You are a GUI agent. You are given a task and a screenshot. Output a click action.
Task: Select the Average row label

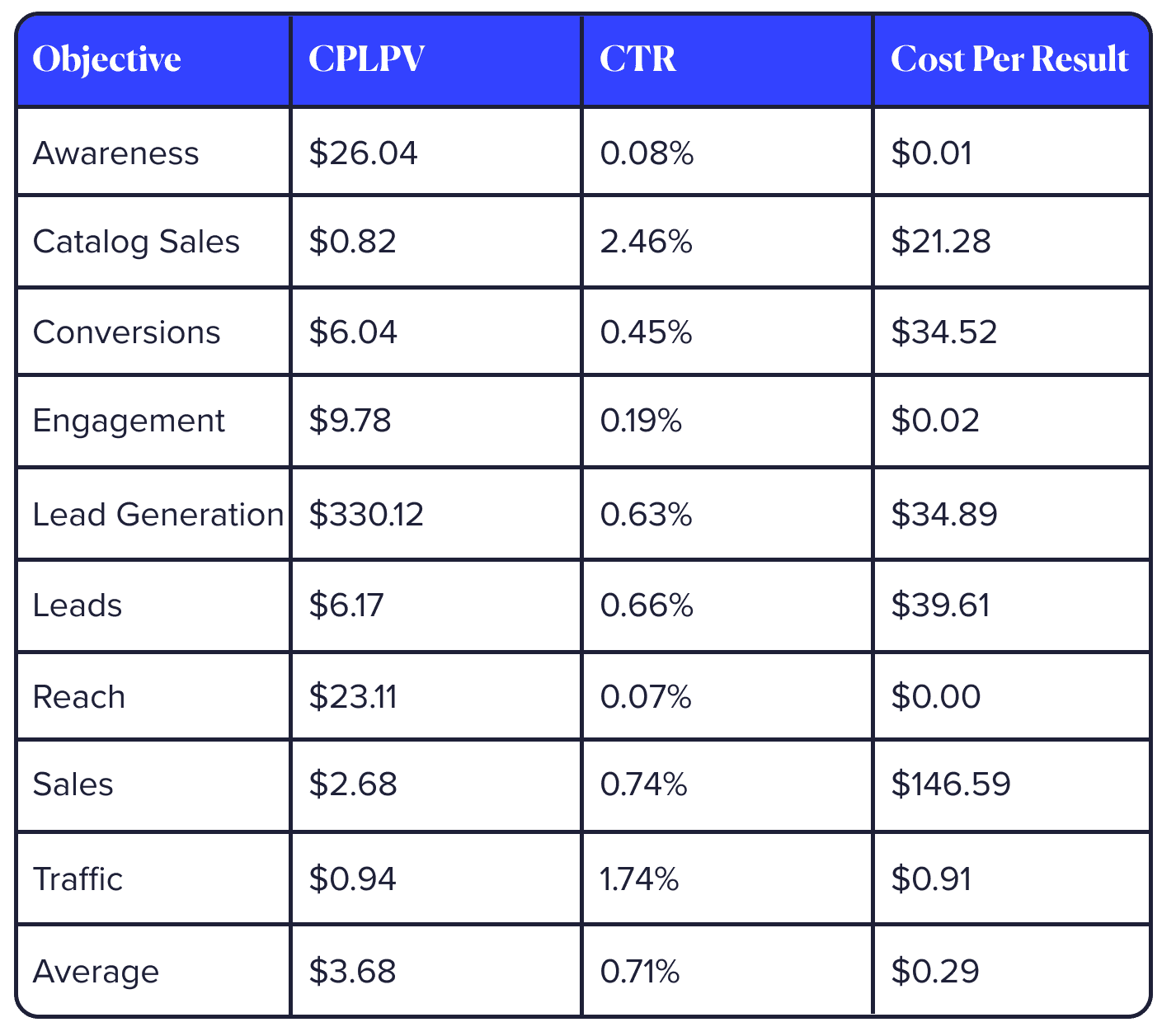[96, 972]
